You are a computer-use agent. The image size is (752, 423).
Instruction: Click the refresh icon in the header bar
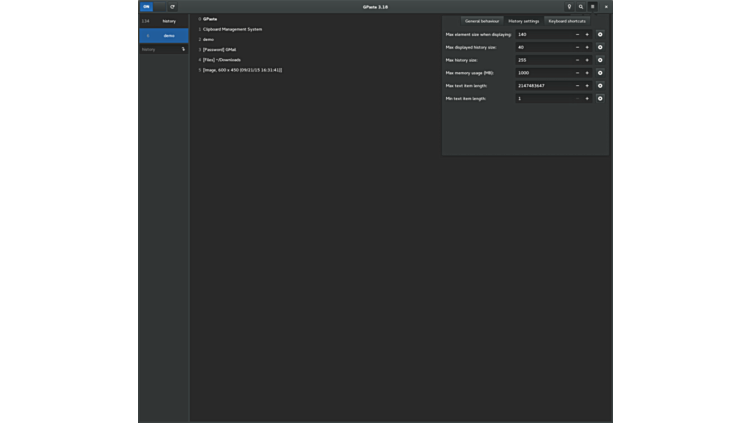172,7
